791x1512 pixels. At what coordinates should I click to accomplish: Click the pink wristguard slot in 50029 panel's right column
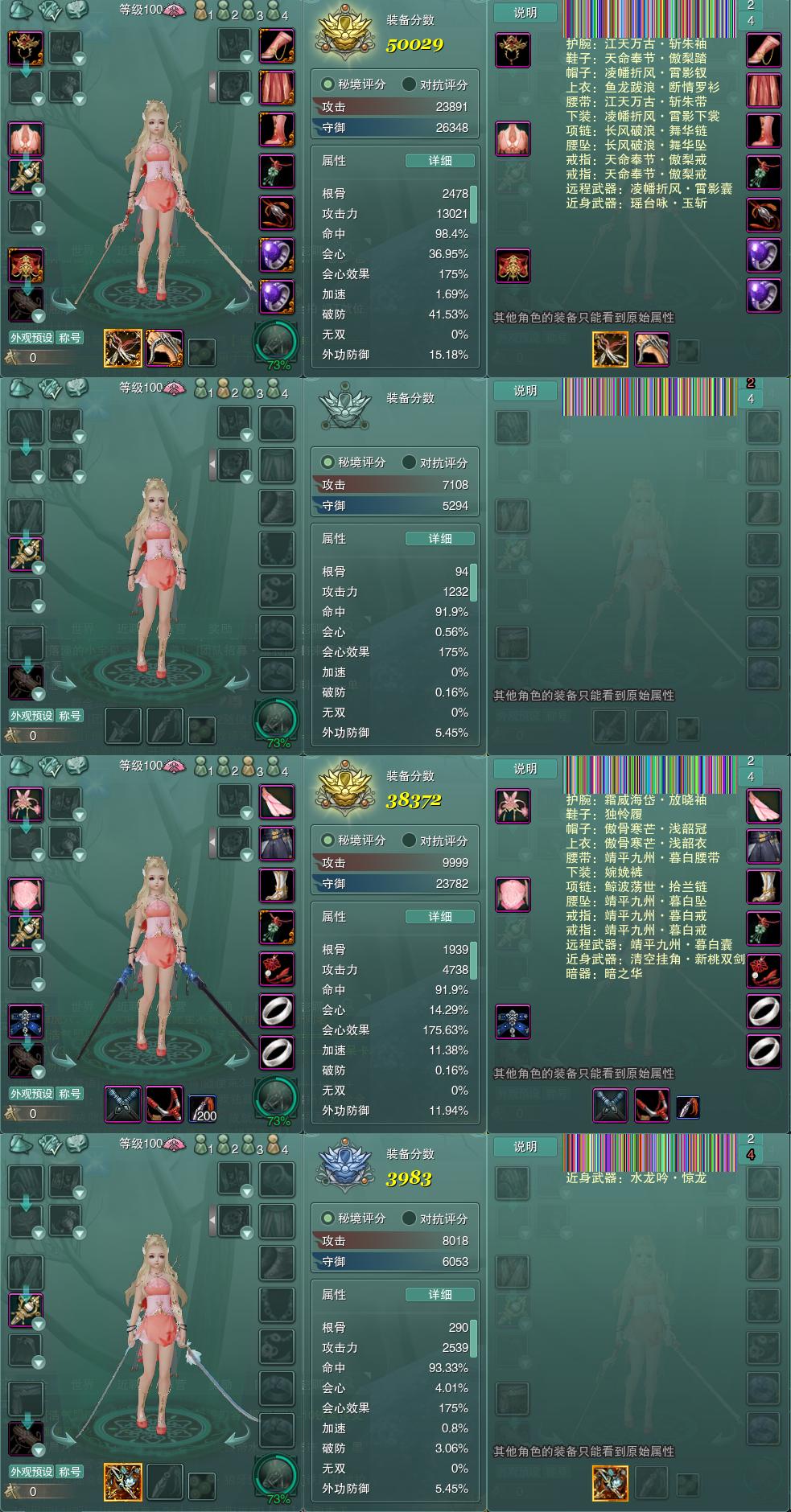276,45
